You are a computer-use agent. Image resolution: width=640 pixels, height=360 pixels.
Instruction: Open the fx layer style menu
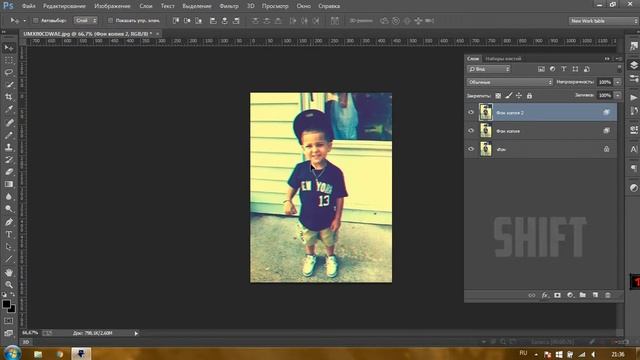(545, 295)
